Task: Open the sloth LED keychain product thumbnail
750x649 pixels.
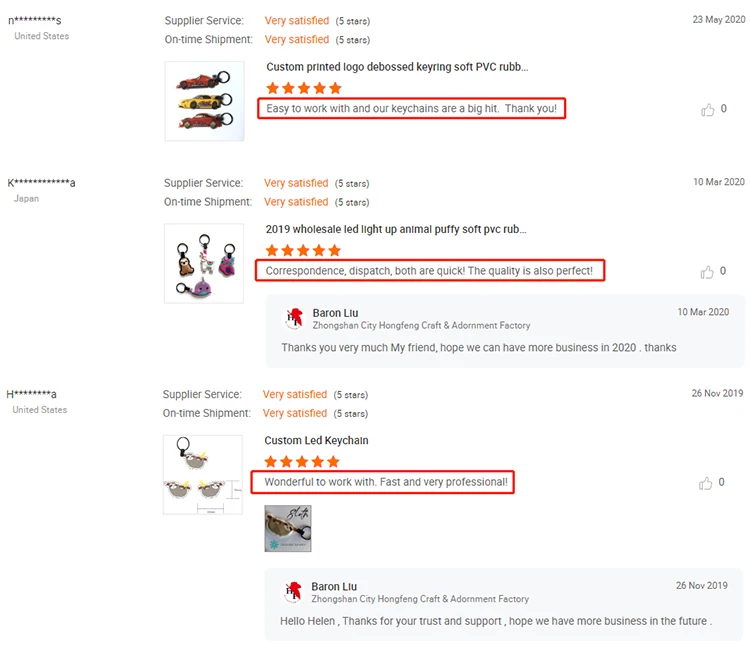Action: click(x=202, y=475)
